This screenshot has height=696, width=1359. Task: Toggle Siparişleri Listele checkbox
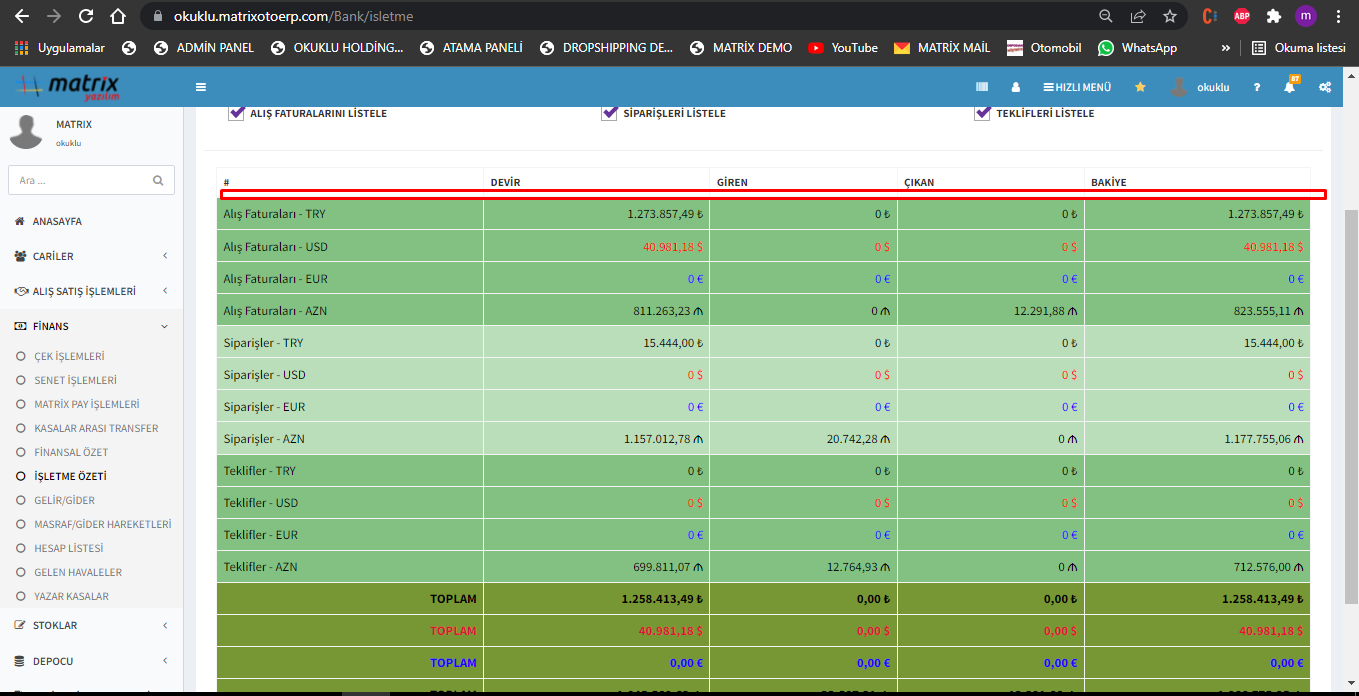(609, 113)
